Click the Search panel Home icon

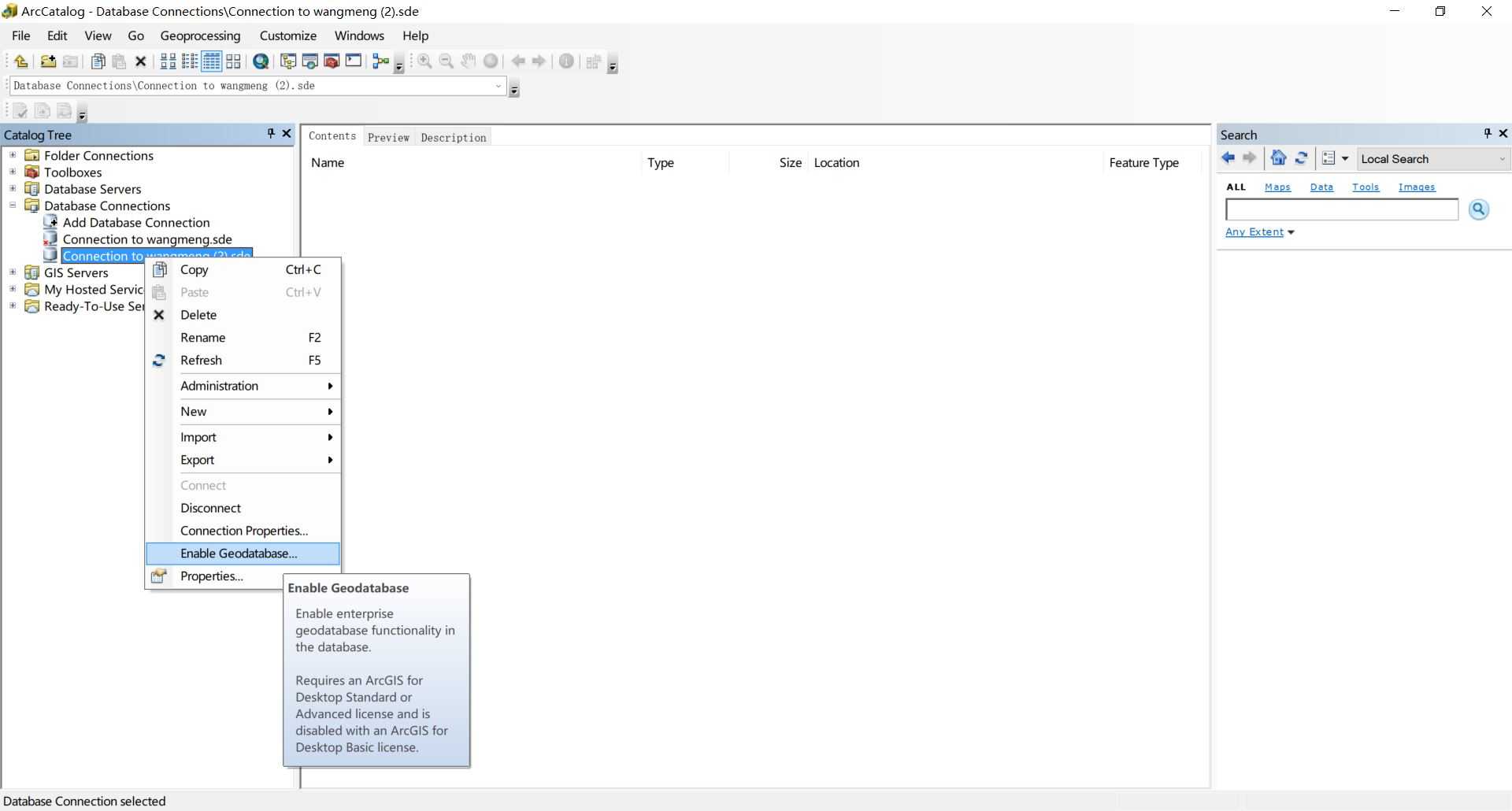tap(1279, 158)
